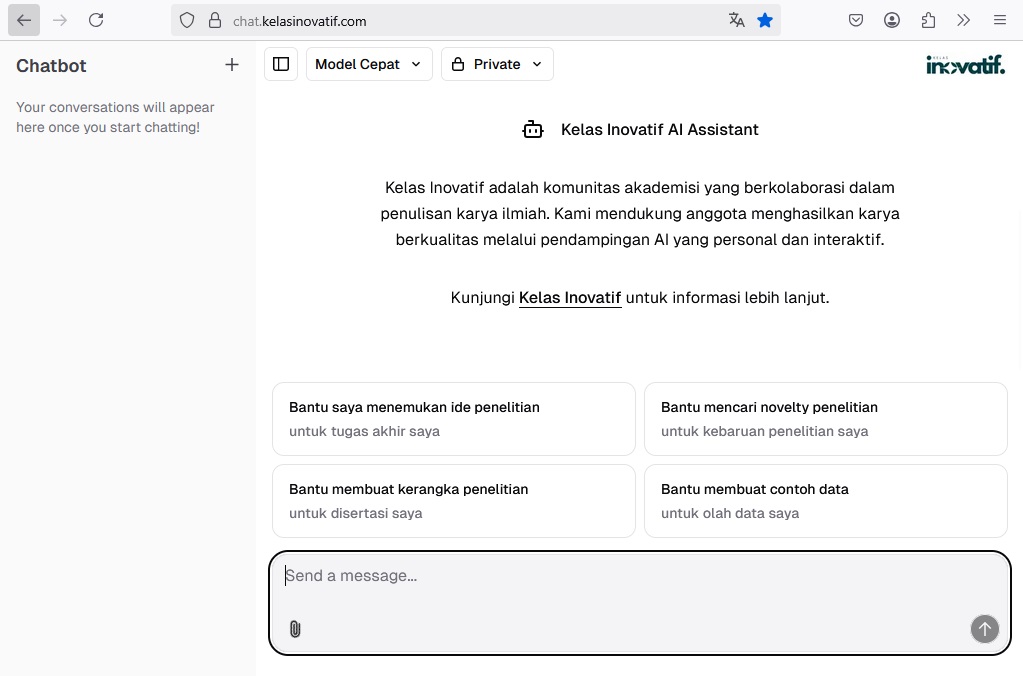
Task: Open the Firefox account profile icon
Action: pyautogui.click(x=892, y=20)
